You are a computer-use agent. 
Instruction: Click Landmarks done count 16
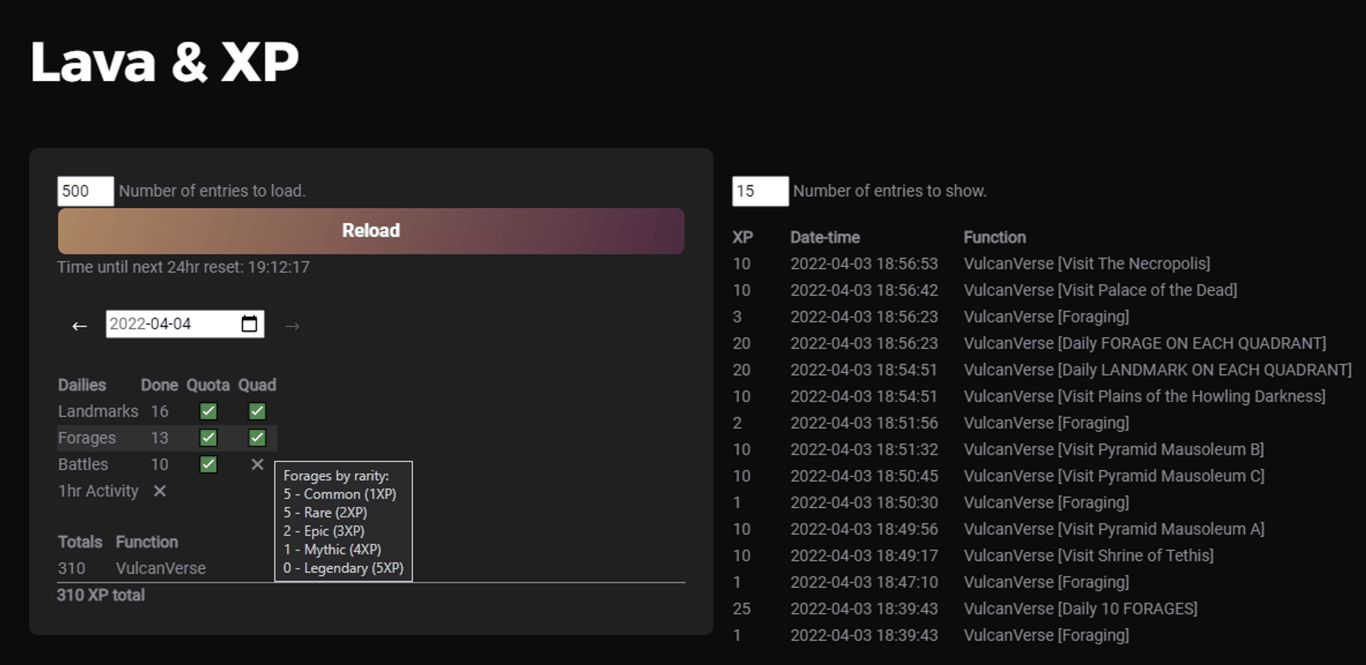click(x=160, y=411)
